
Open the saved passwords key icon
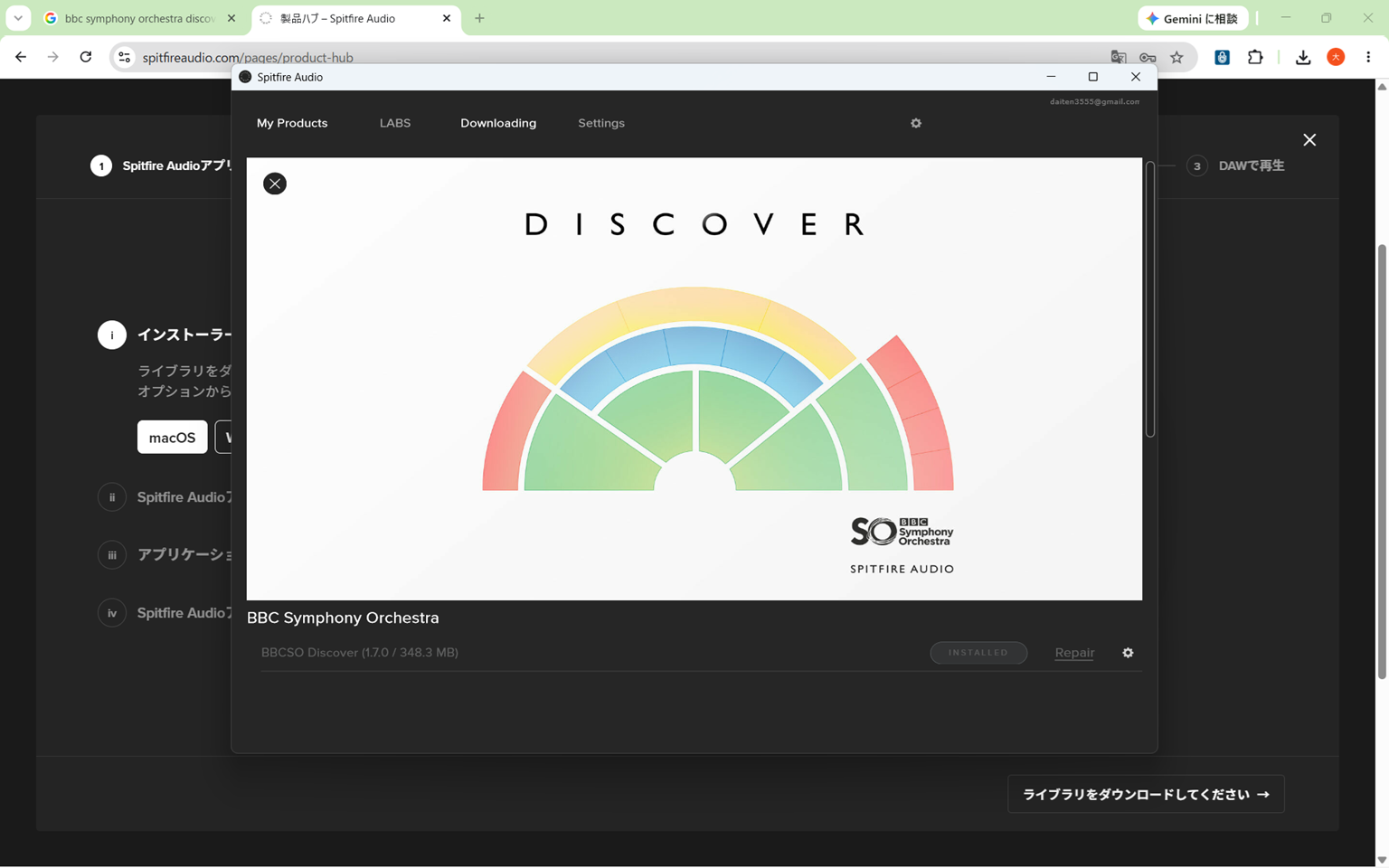[1148, 57]
